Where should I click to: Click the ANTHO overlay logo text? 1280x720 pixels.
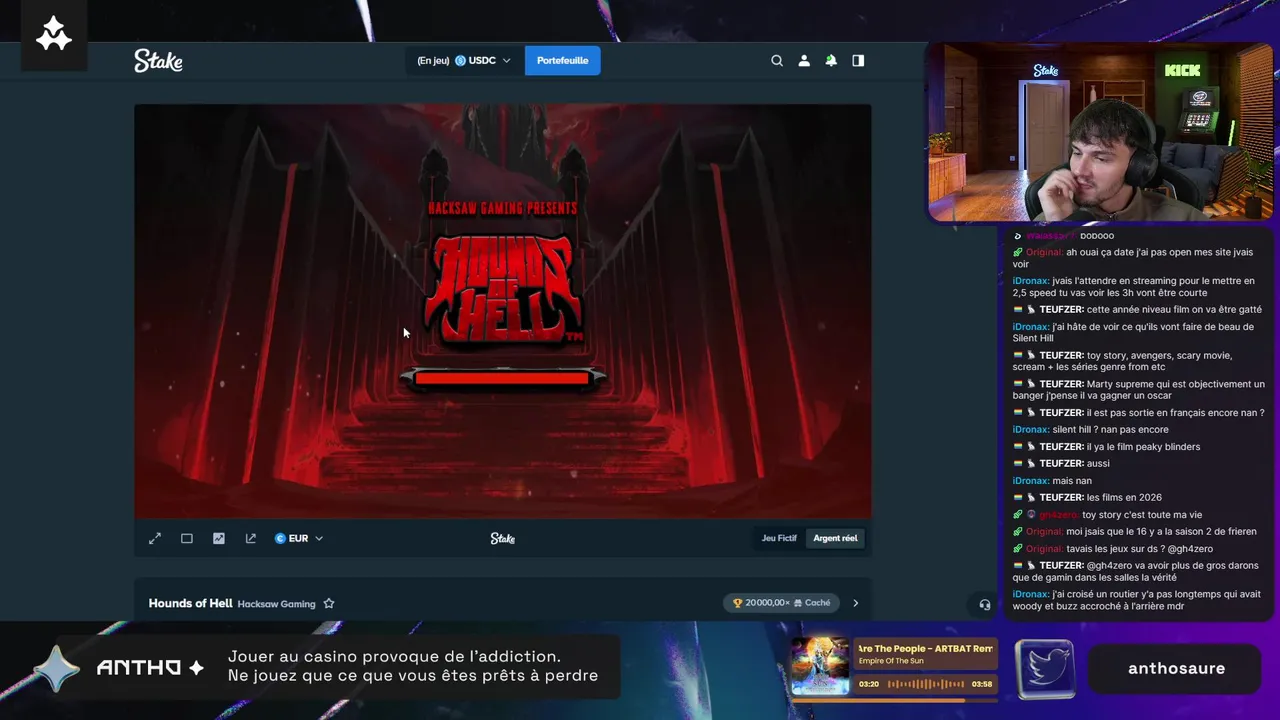[x=150, y=668]
